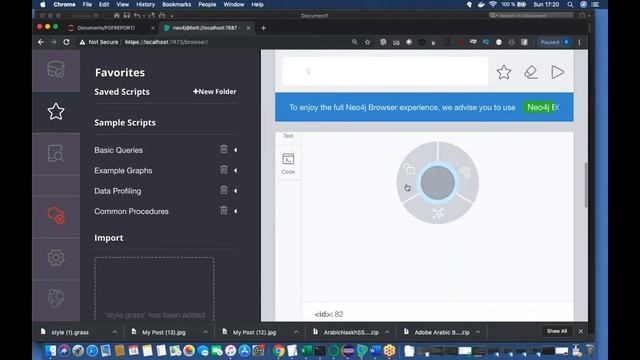
Task: Open the People menu
Action: click(207, 4)
